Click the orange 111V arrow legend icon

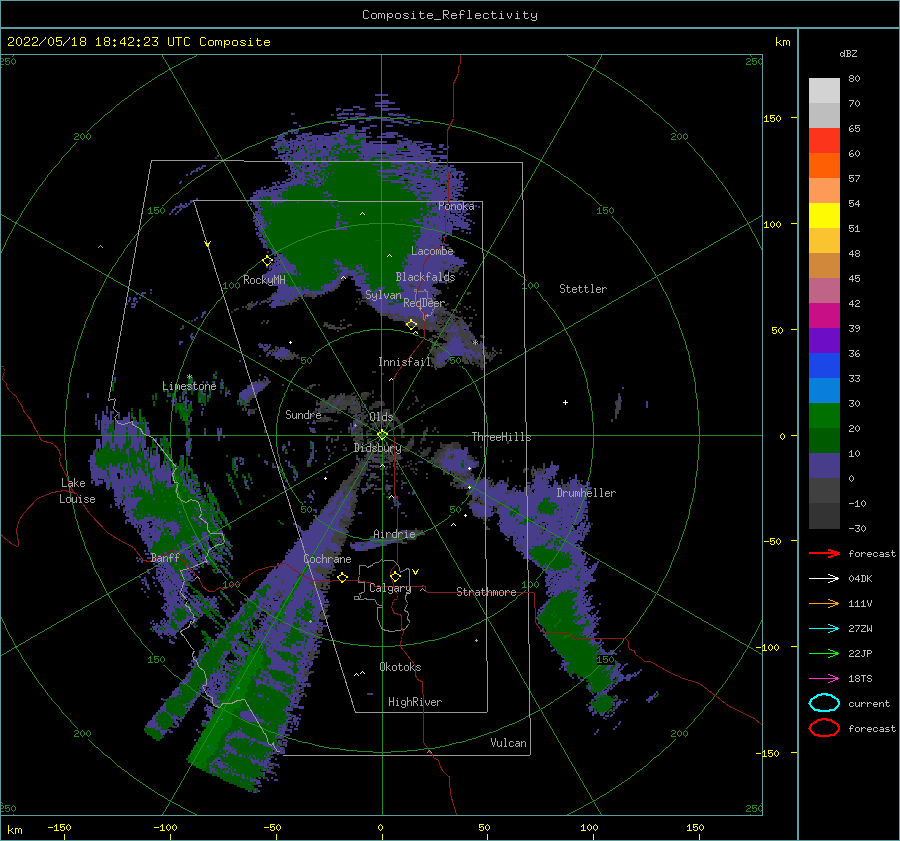824,603
